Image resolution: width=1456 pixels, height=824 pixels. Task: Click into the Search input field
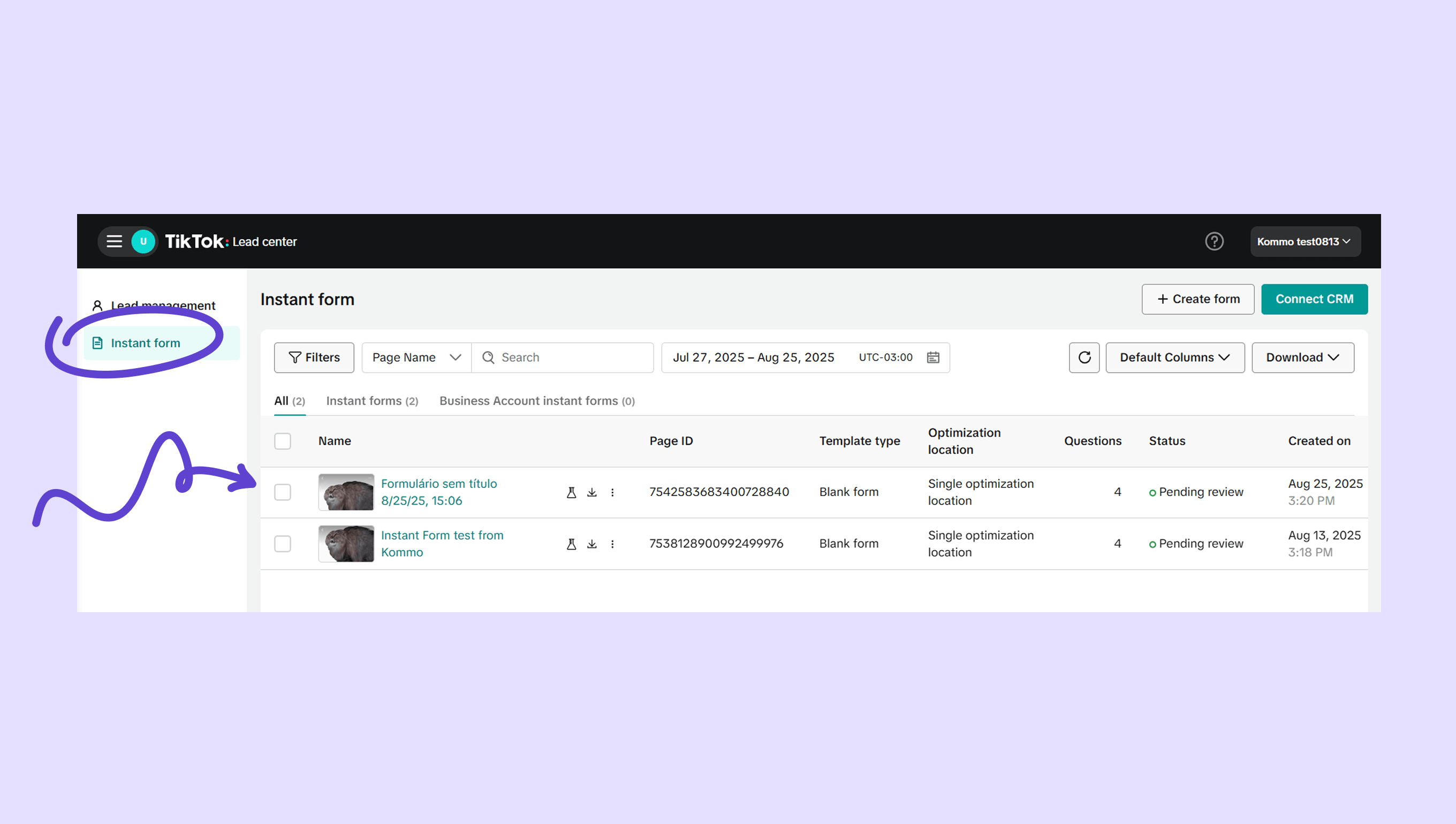pos(572,357)
